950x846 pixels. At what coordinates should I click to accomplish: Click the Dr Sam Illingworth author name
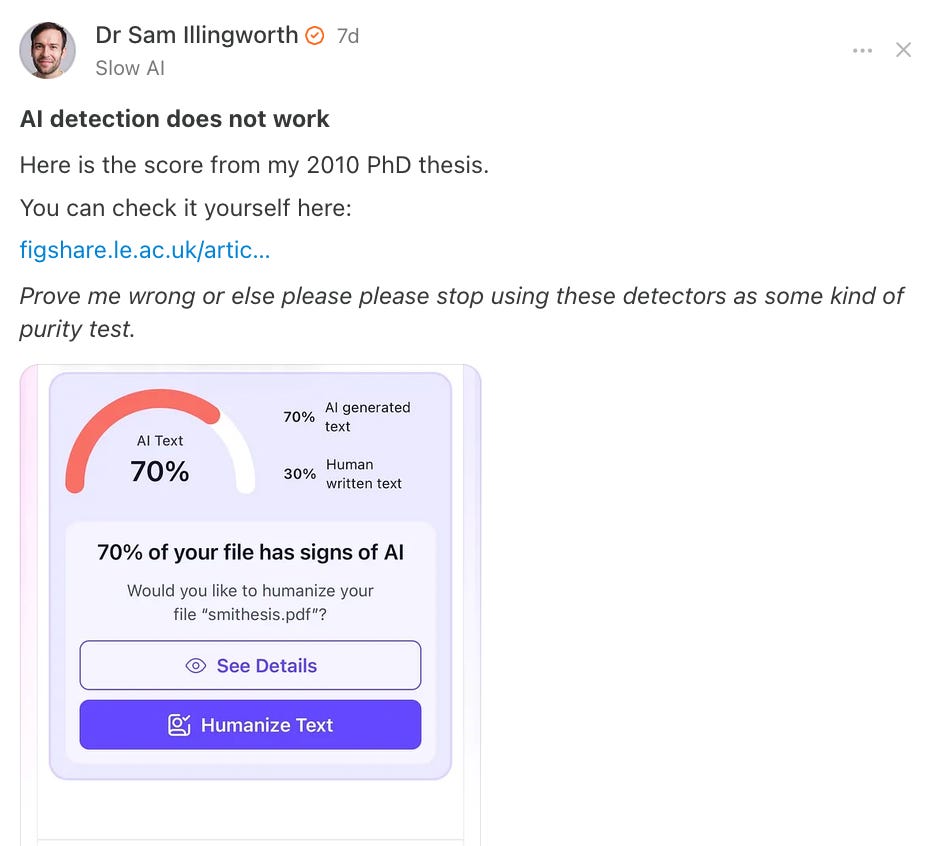(196, 35)
